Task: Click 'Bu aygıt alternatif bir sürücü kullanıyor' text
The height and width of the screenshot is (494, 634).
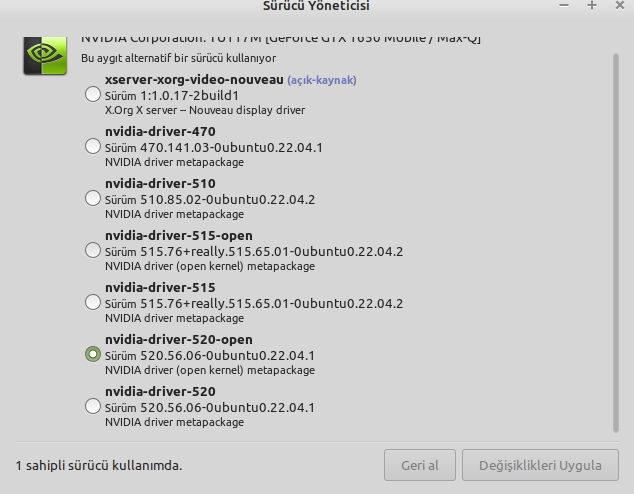Action: point(178,58)
